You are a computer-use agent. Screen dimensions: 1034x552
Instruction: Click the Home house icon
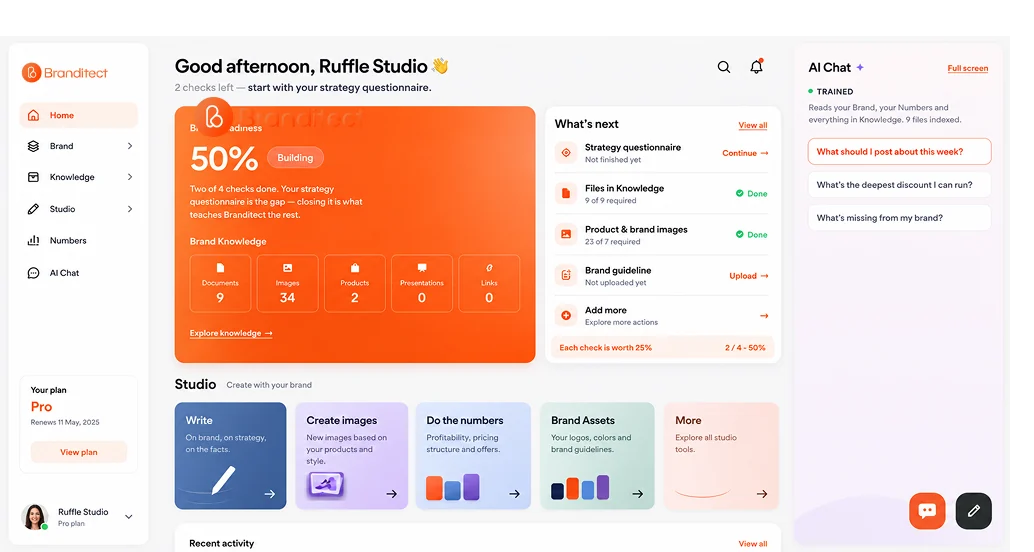point(34,115)
